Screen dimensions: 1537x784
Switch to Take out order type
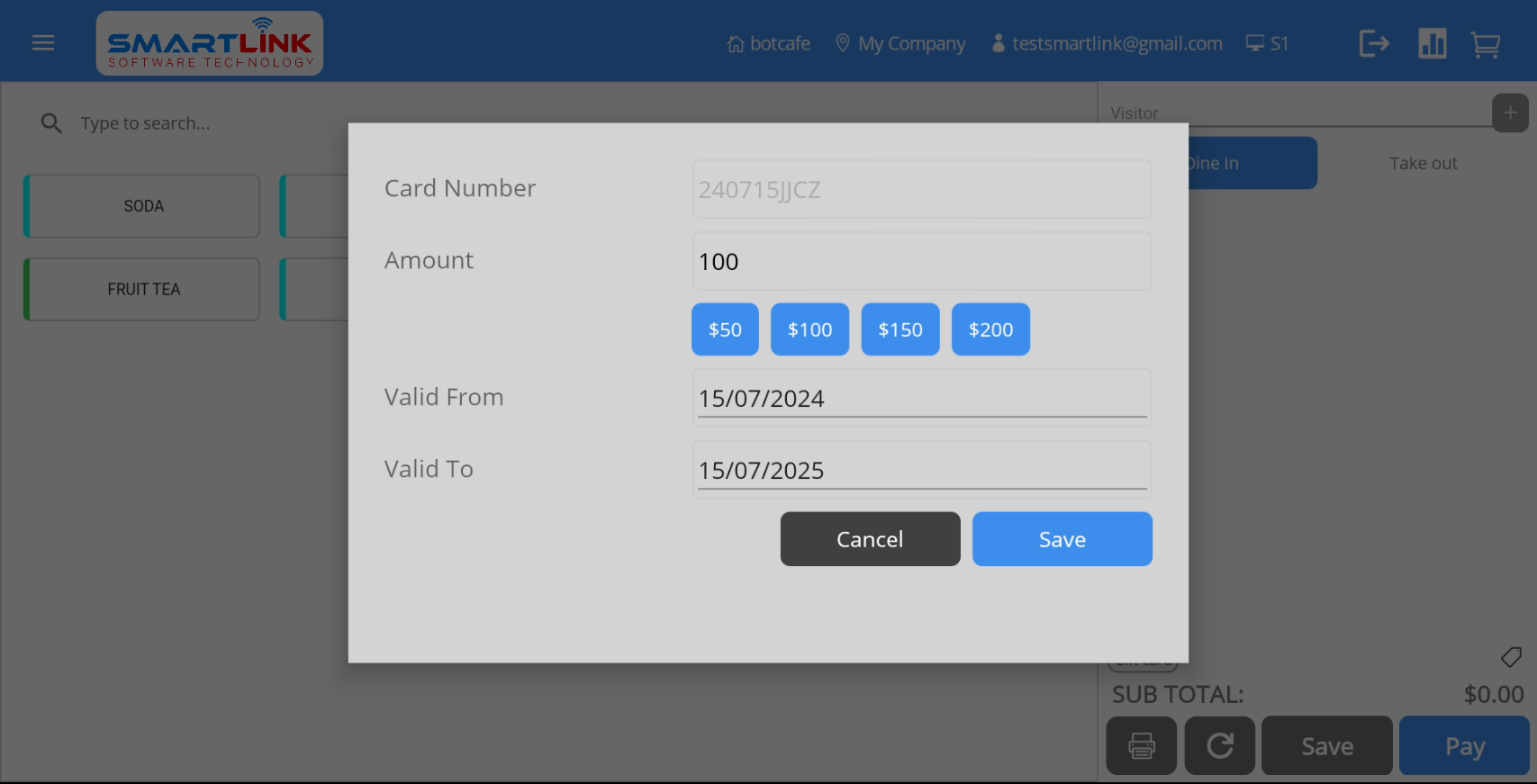[1423, 163]
